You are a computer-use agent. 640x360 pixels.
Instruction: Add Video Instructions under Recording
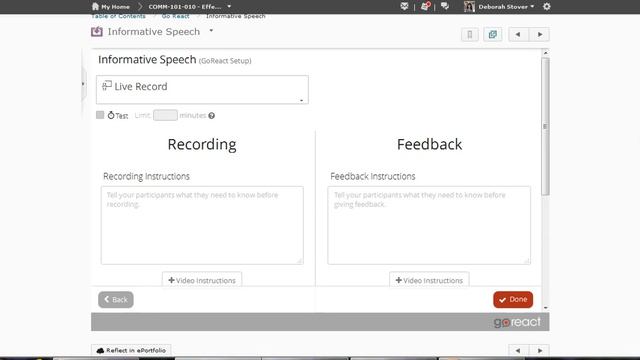click(x=202, y=280)
